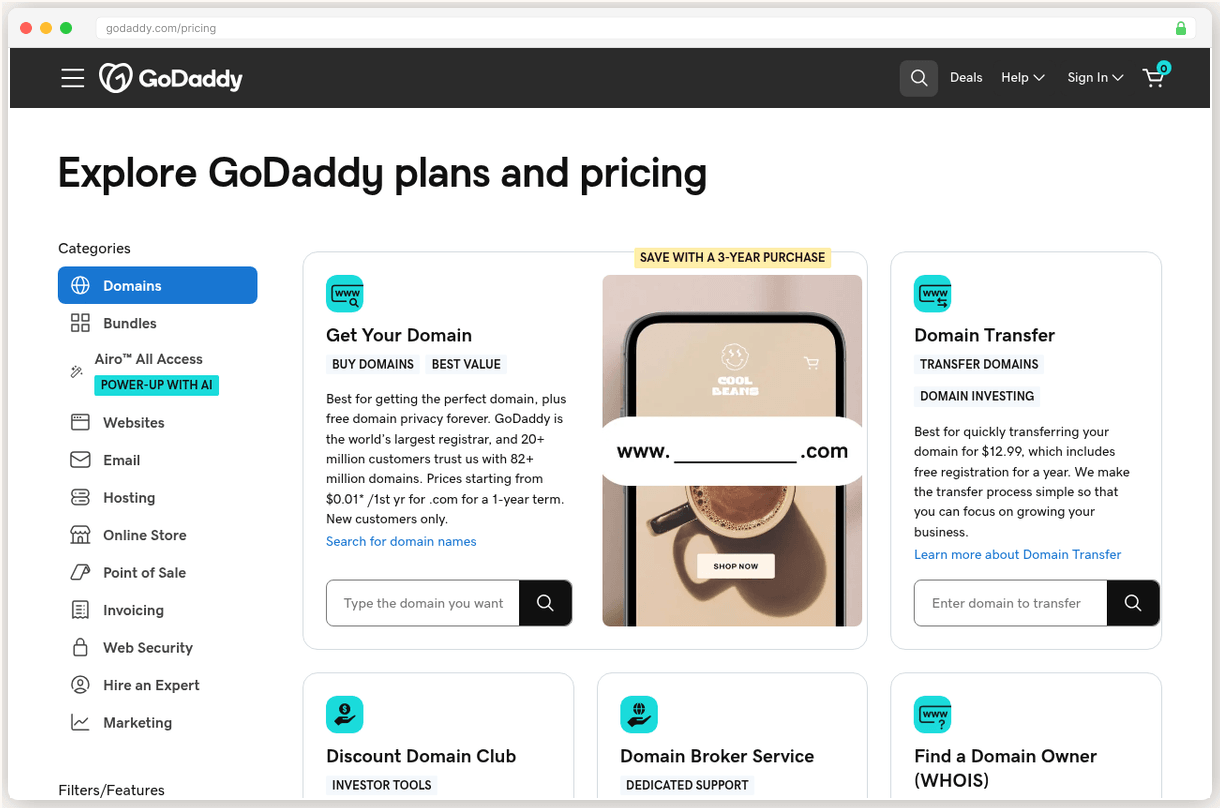Screen dimensions: 1220x808
Task: Follow Learn more about Domain Transfer link
Action: point(1017,554)
